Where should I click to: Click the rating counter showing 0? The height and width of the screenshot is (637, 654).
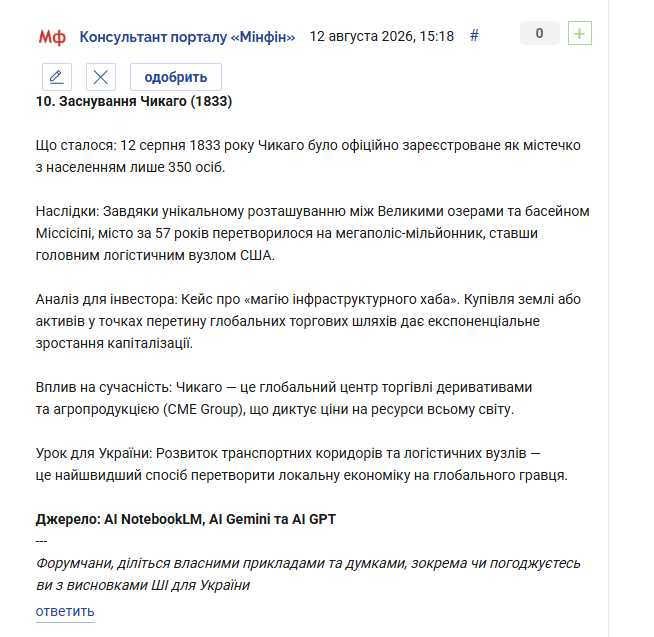click(539, 33)
